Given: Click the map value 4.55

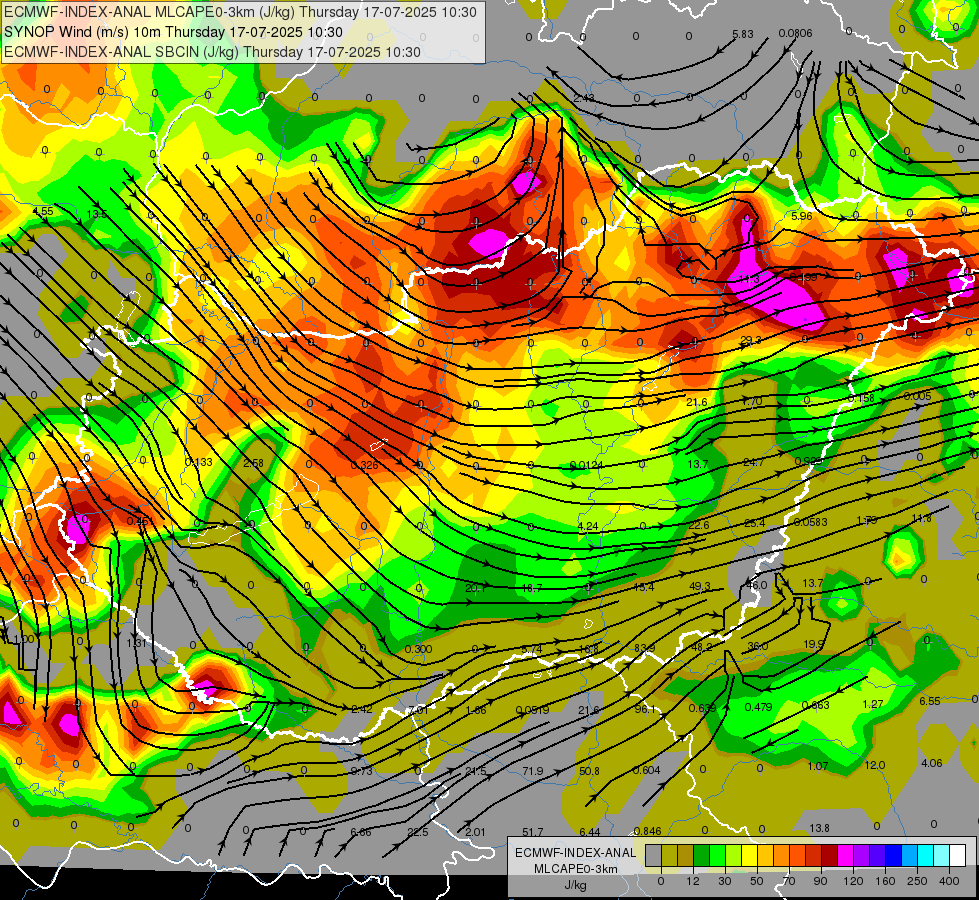Looking at the screenshot, I should point(43,211).
